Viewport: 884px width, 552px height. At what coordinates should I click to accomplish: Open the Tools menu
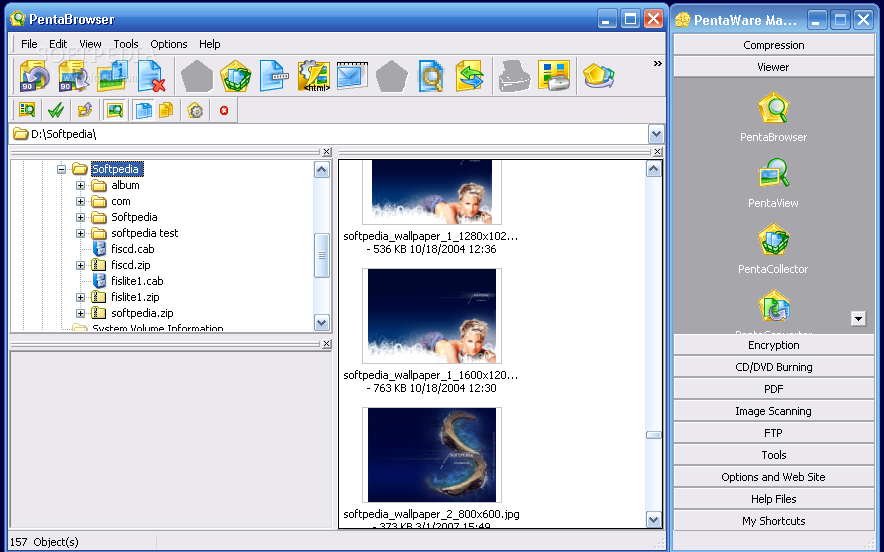coord(126,44)
